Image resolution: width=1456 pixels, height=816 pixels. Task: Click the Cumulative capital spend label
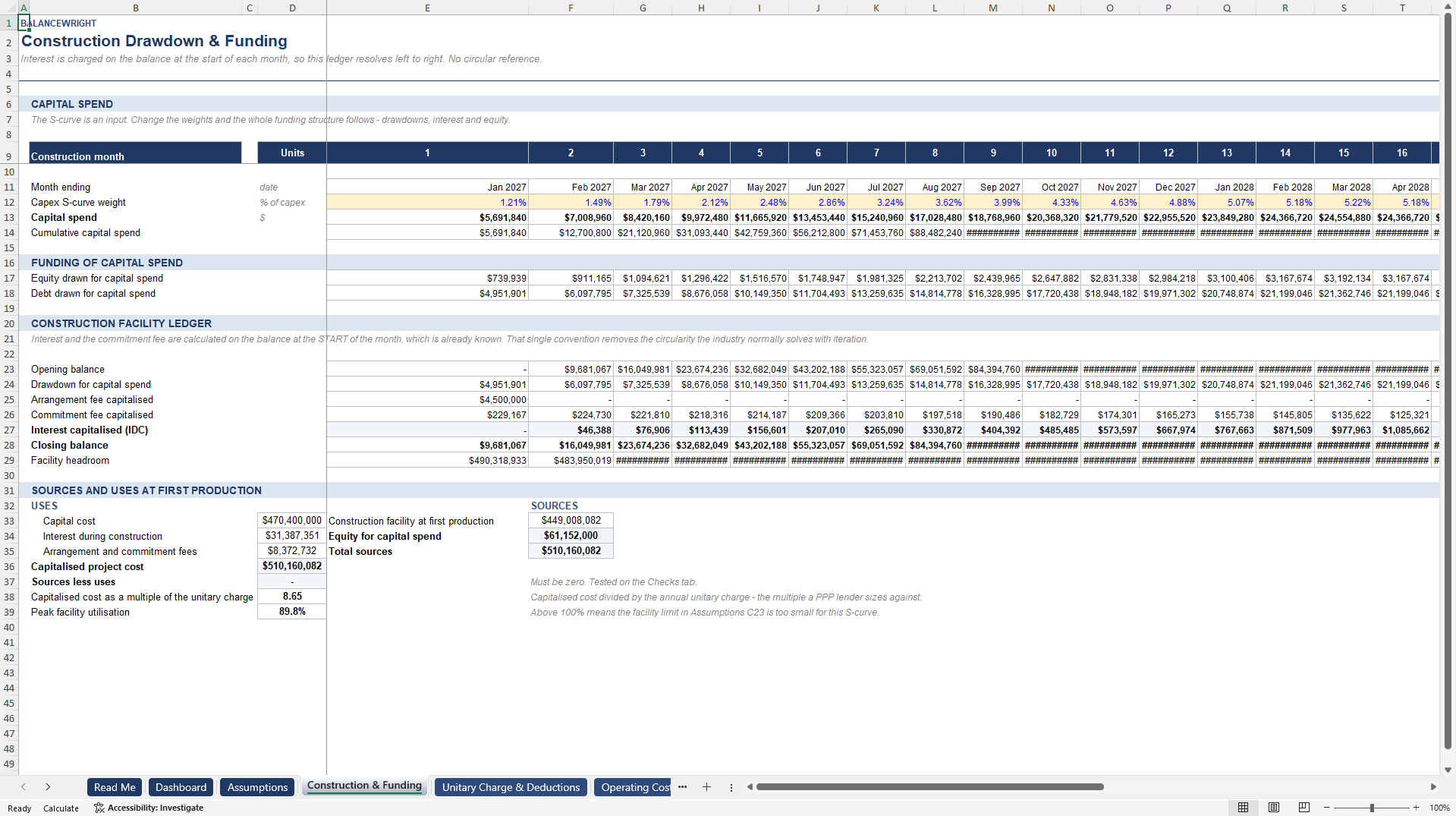click(86, 232)
